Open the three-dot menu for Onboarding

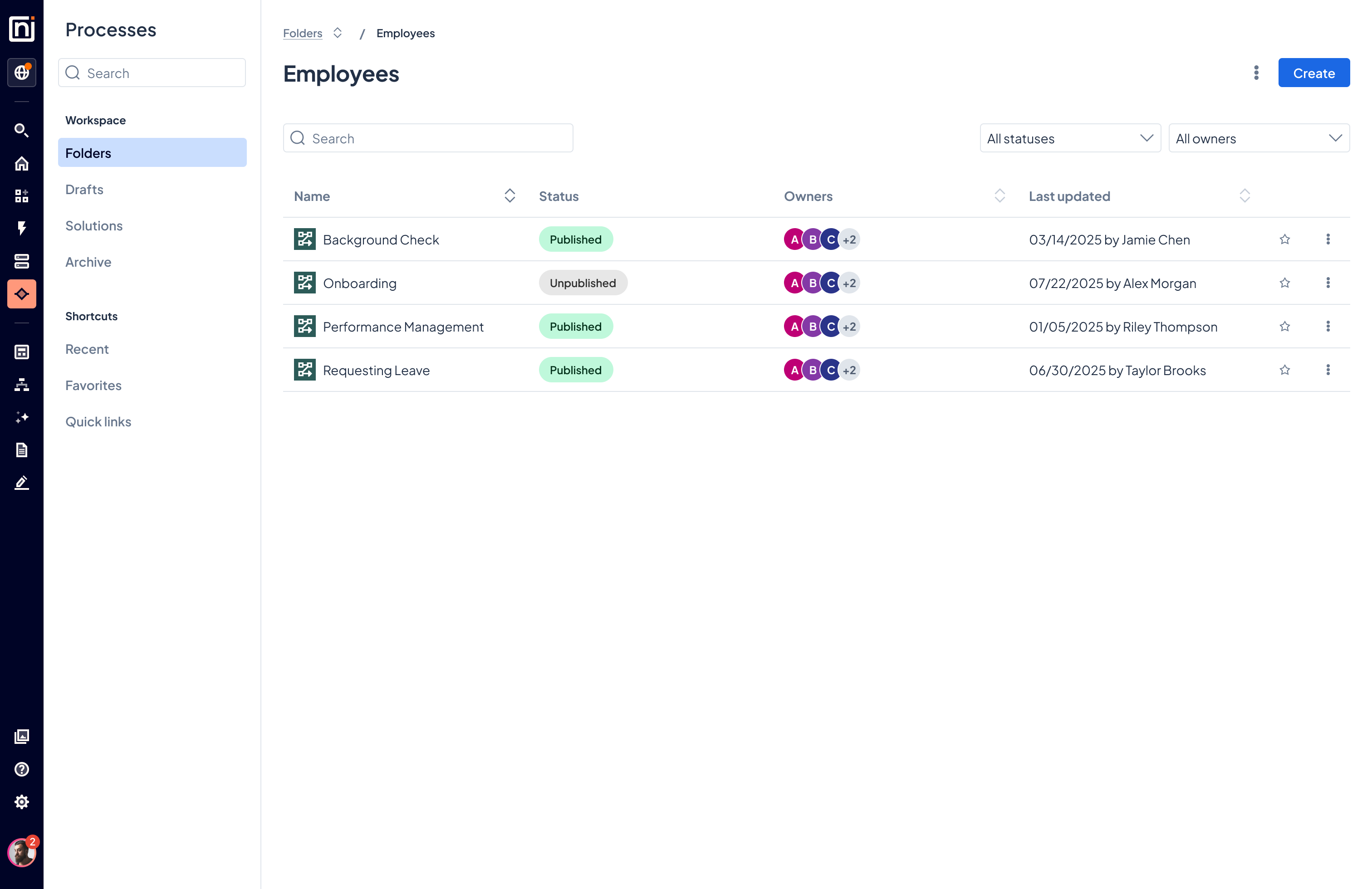pyautogui.click(x=1328, y=283)
